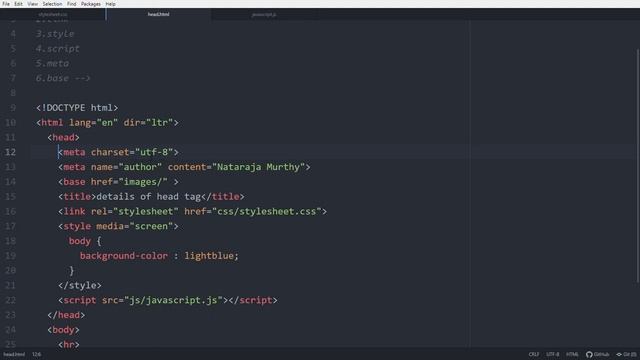640x360 pixels.
Task: Click the opening '<body>' tag
Action: click(x=63, y=330)
